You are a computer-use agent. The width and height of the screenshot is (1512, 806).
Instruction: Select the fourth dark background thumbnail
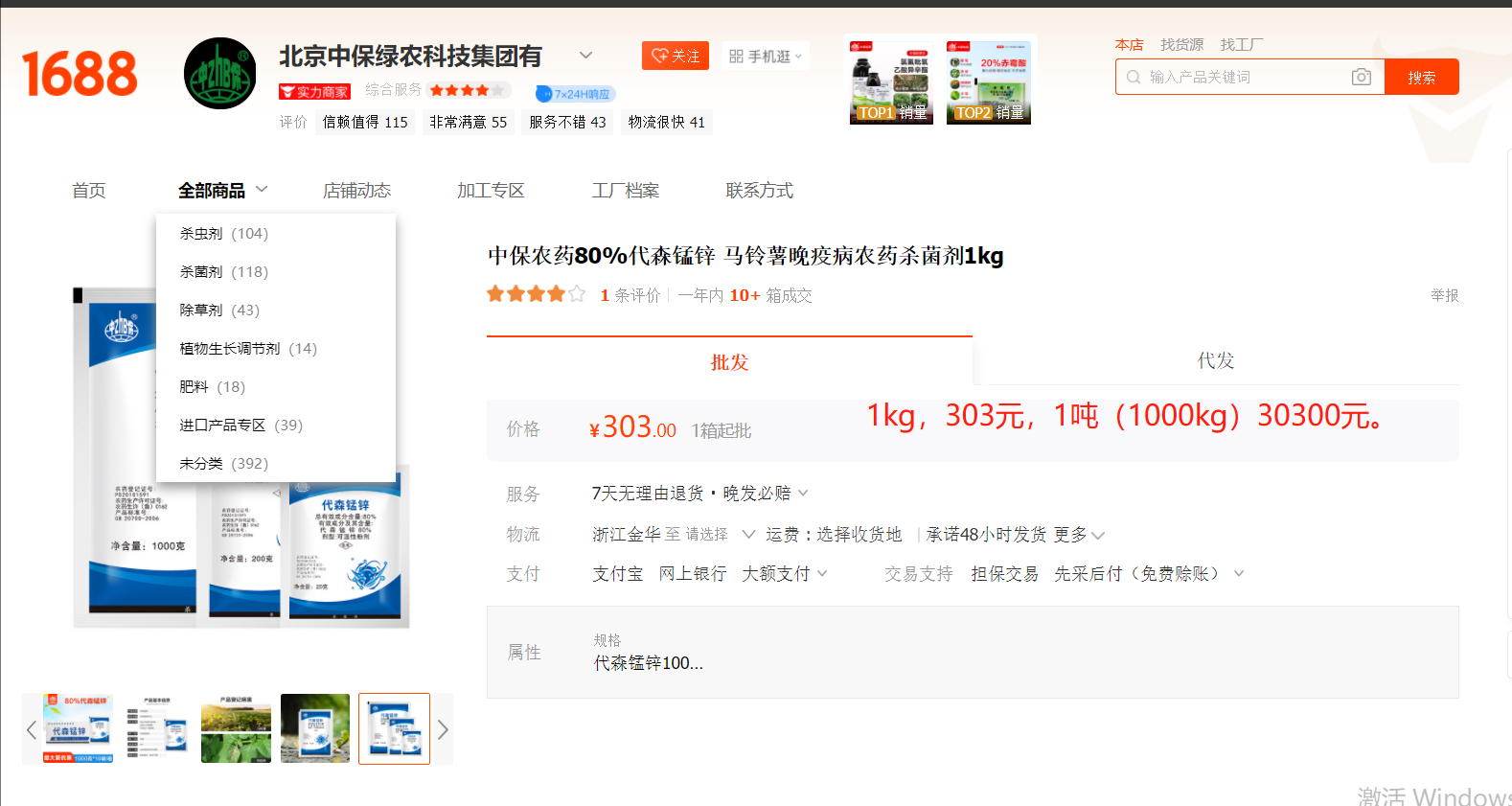[x=315, y=729]
